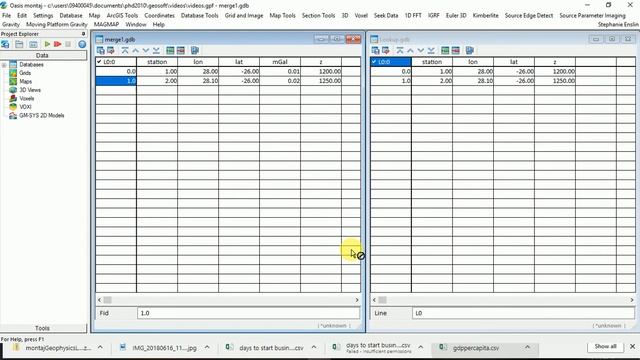Go to the first line in merge1.gdb
The width and height of the screenshot is (640, 360).
[125, 50]
